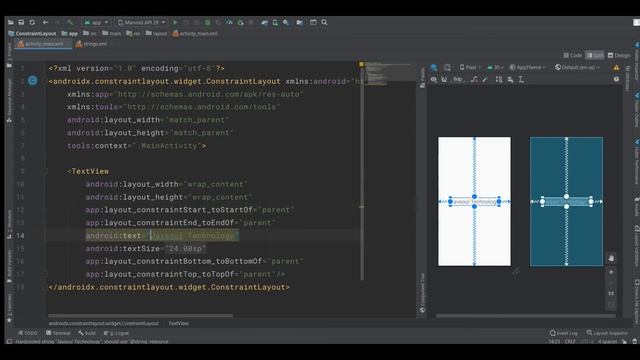Switch to Split view mode
Screen dimensions: 640x360
point(595,55)
